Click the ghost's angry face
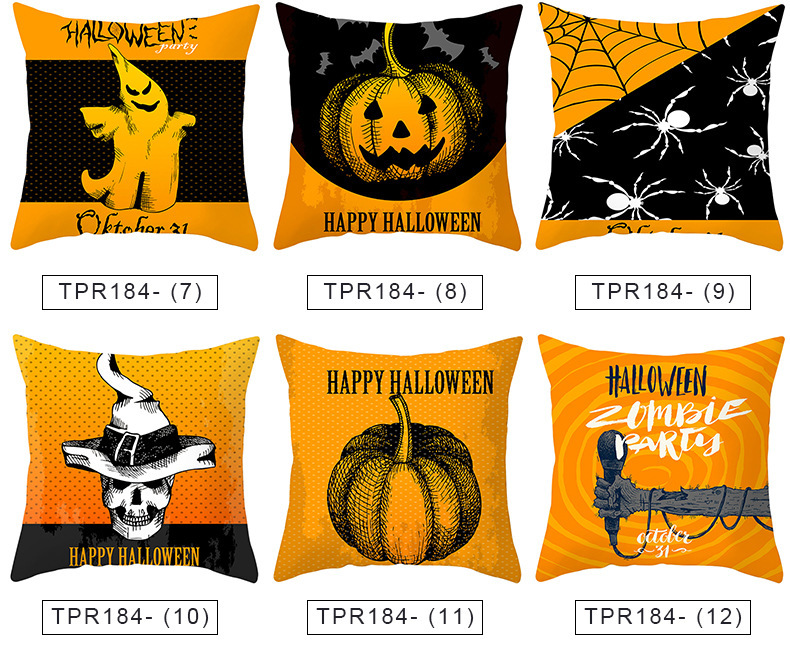 141,97
